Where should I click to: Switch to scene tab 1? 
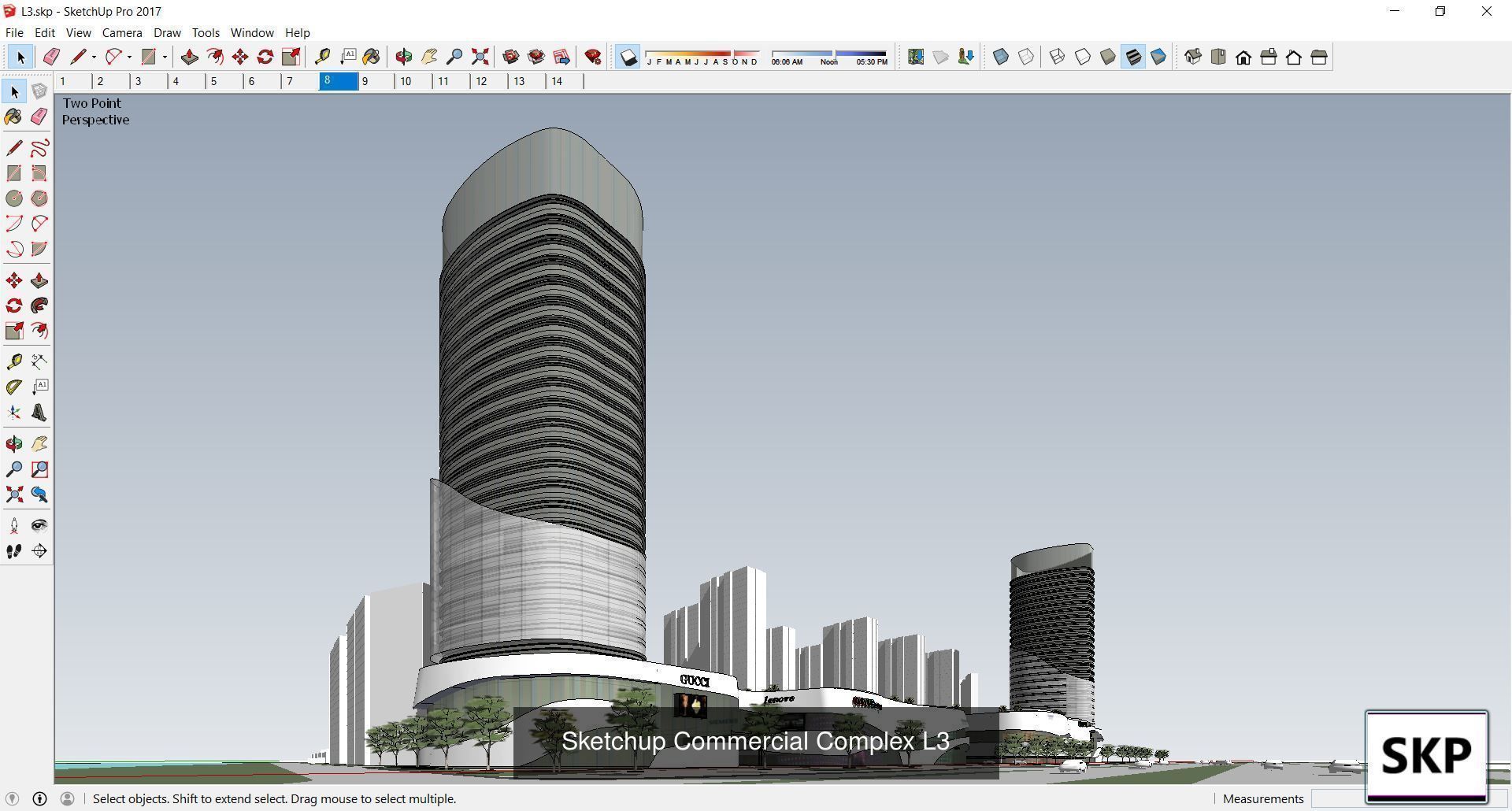tap(73, 81)
